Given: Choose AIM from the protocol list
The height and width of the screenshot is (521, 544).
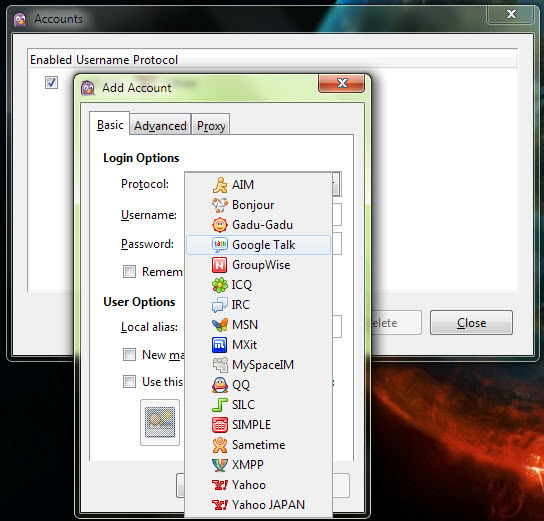Looking at the screenshot, I should coord(258,185).
